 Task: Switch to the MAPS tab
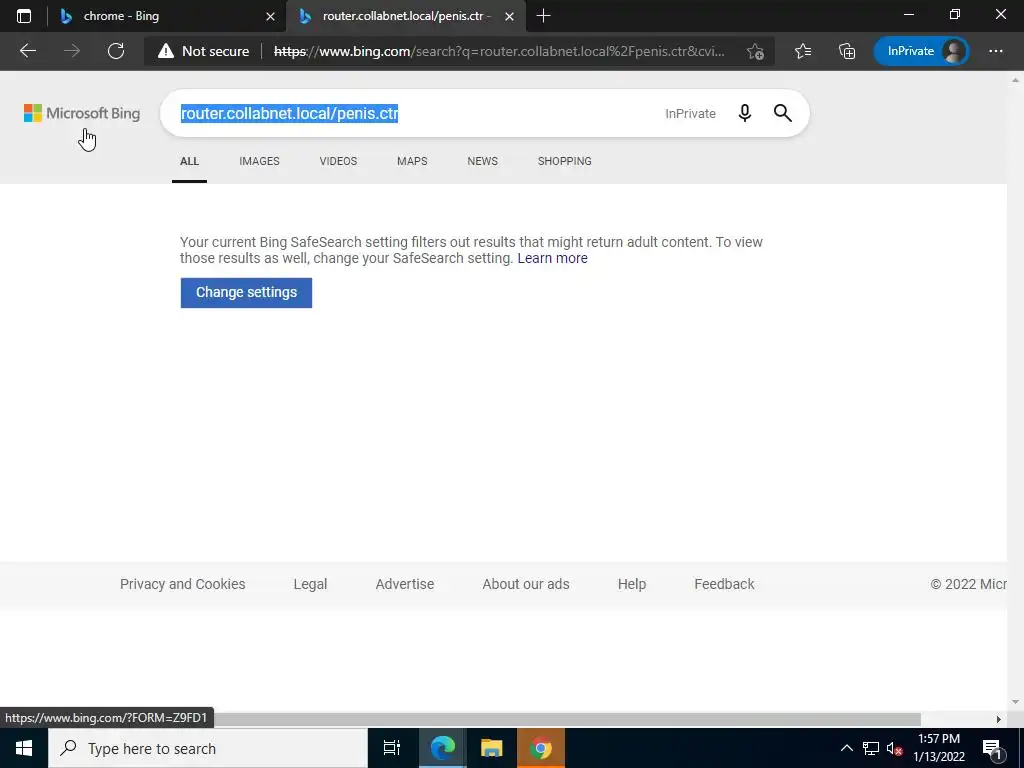[412, 161]
